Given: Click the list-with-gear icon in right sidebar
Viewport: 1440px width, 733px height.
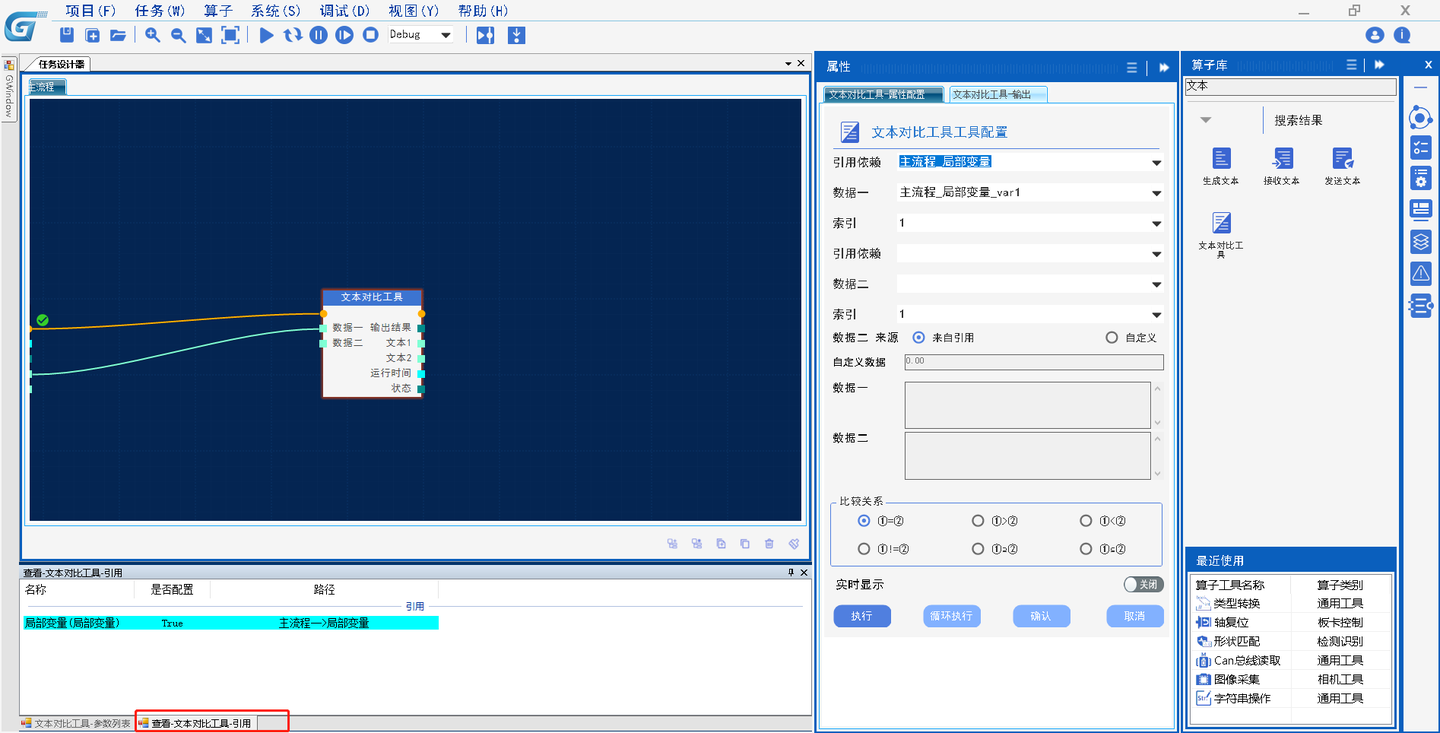Looking at the screenshot, I should tap(1420, 178).
